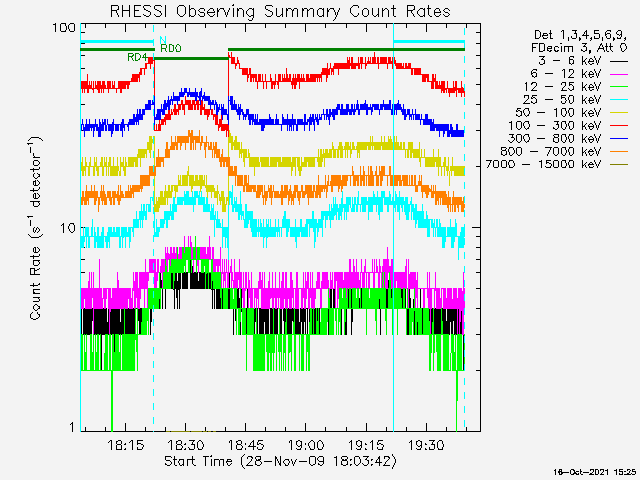Click the 10 y-axis tick label
Image resolution: width=640 pixels, height=480 pixels.
[x=68, y=228]
